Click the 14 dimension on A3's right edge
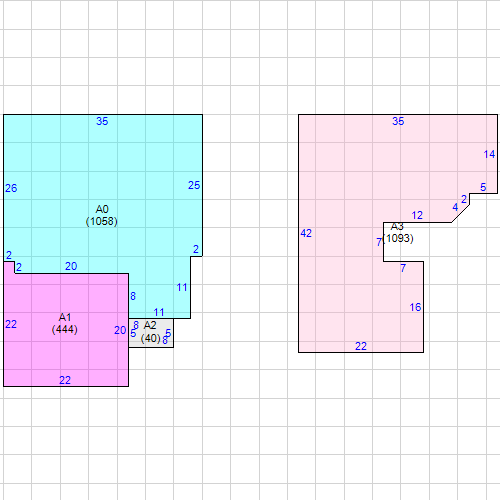 (489, 154)
